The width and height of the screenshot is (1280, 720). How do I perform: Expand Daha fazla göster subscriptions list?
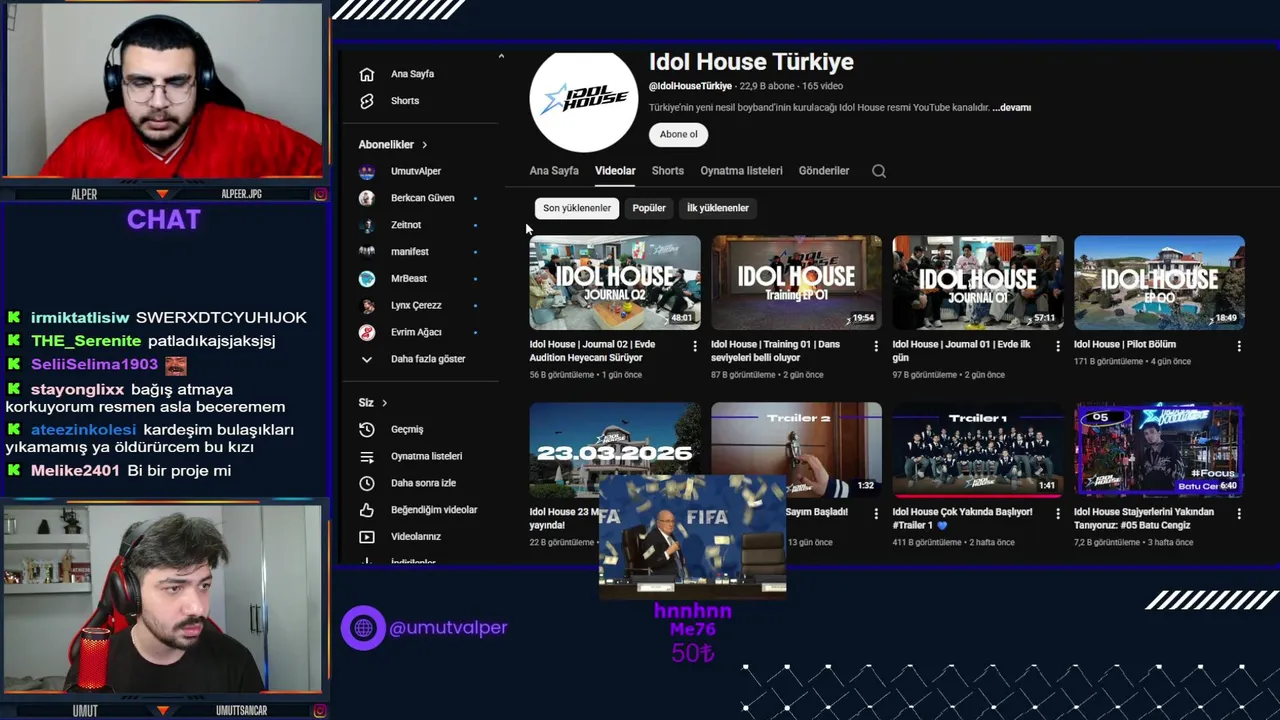(414, 359)
